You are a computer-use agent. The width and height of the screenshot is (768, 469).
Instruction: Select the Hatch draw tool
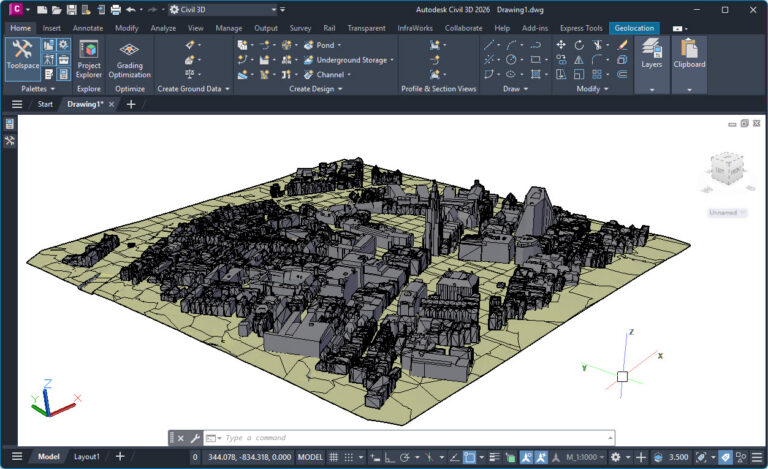(x=535, y=74)
